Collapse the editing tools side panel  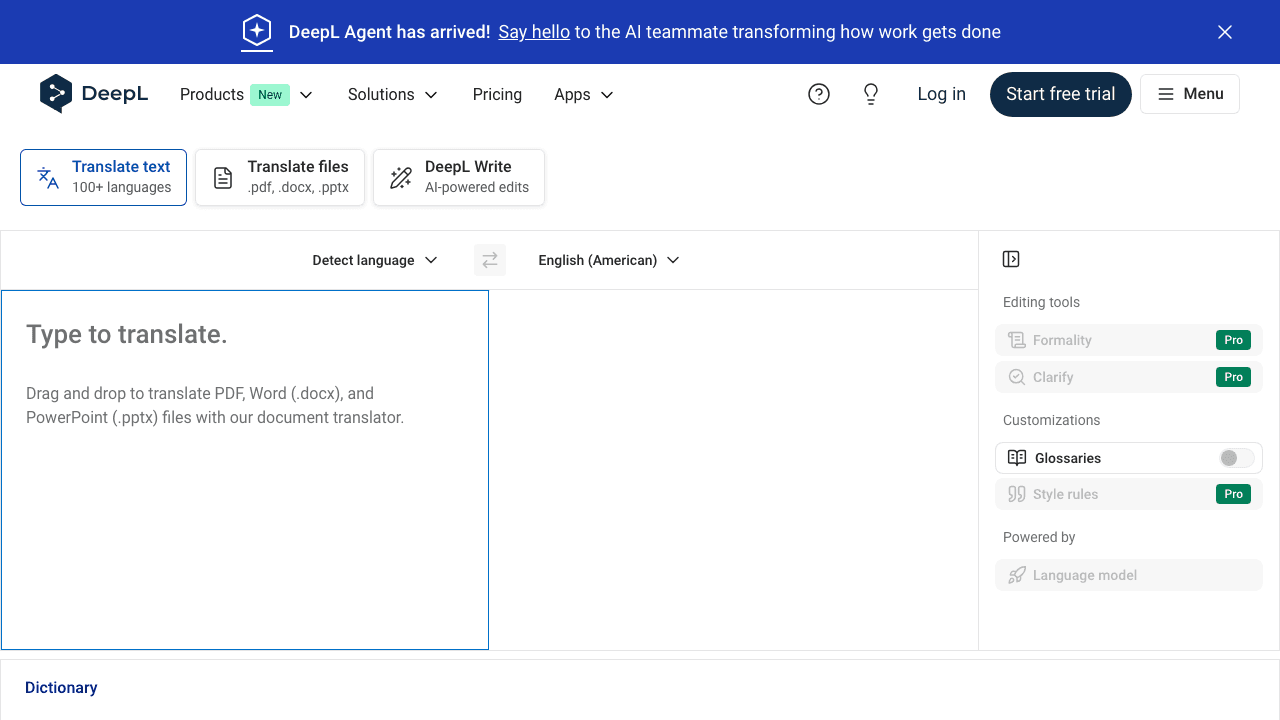click(1011, 258)
